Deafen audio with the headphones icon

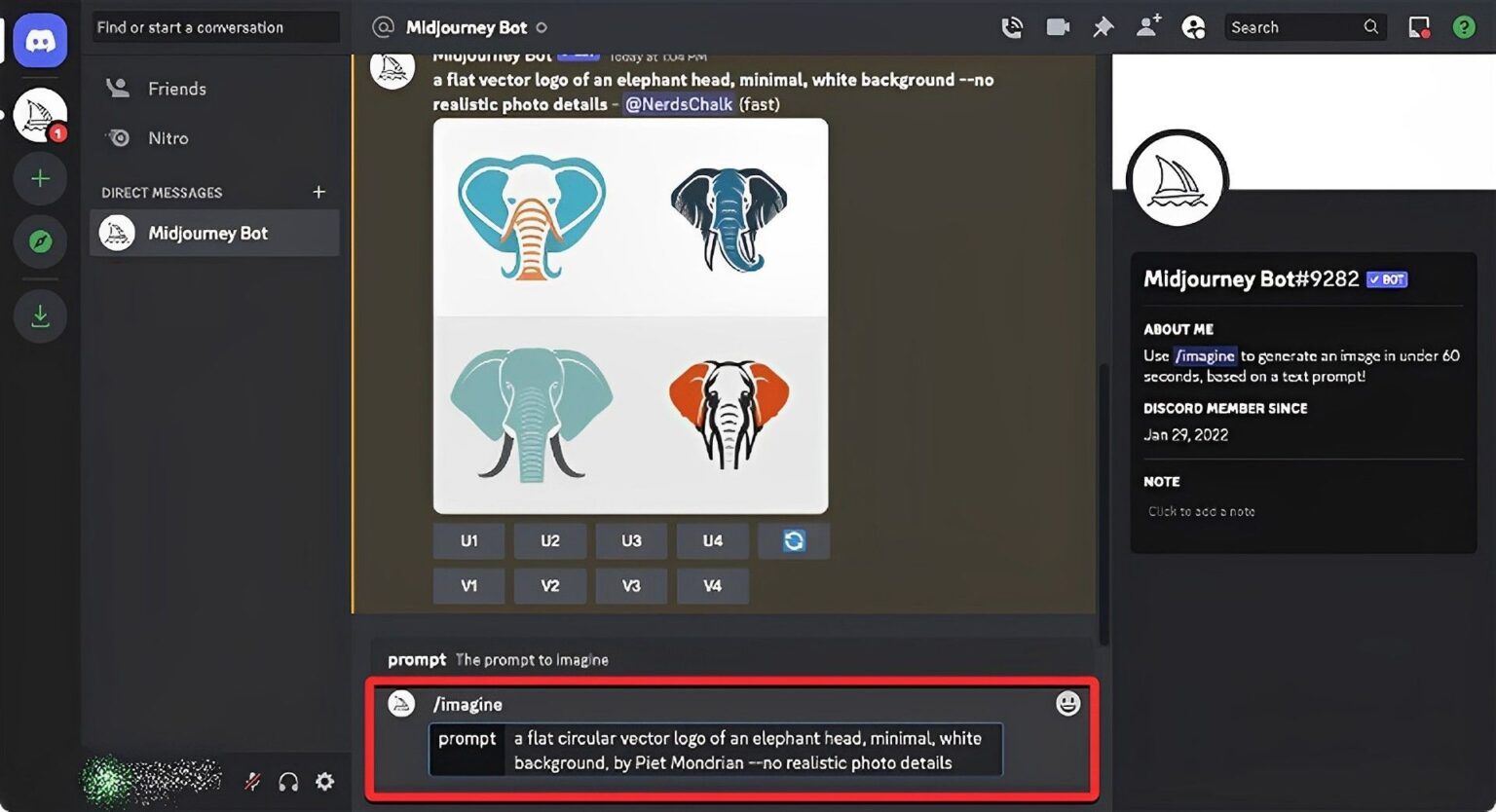[x=288, y=781]
